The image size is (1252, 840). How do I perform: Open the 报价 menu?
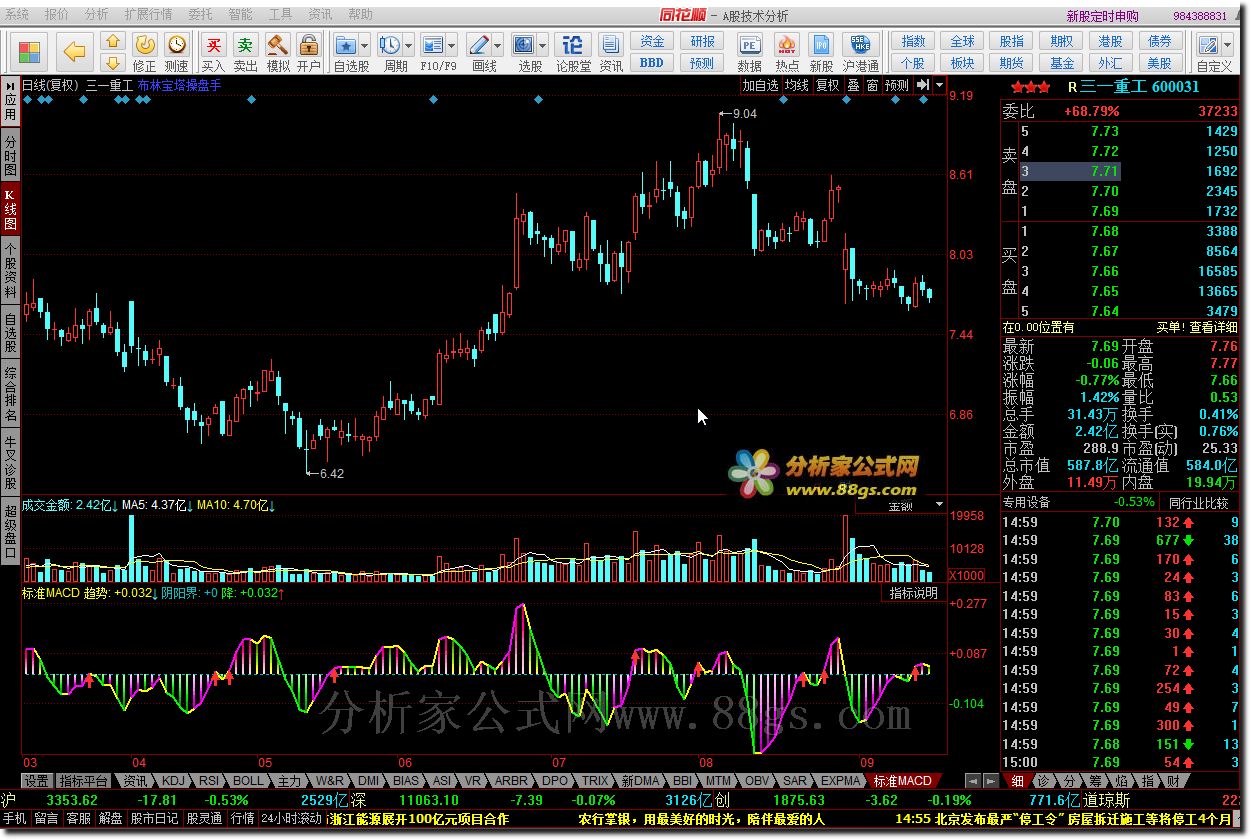[57, 15]
